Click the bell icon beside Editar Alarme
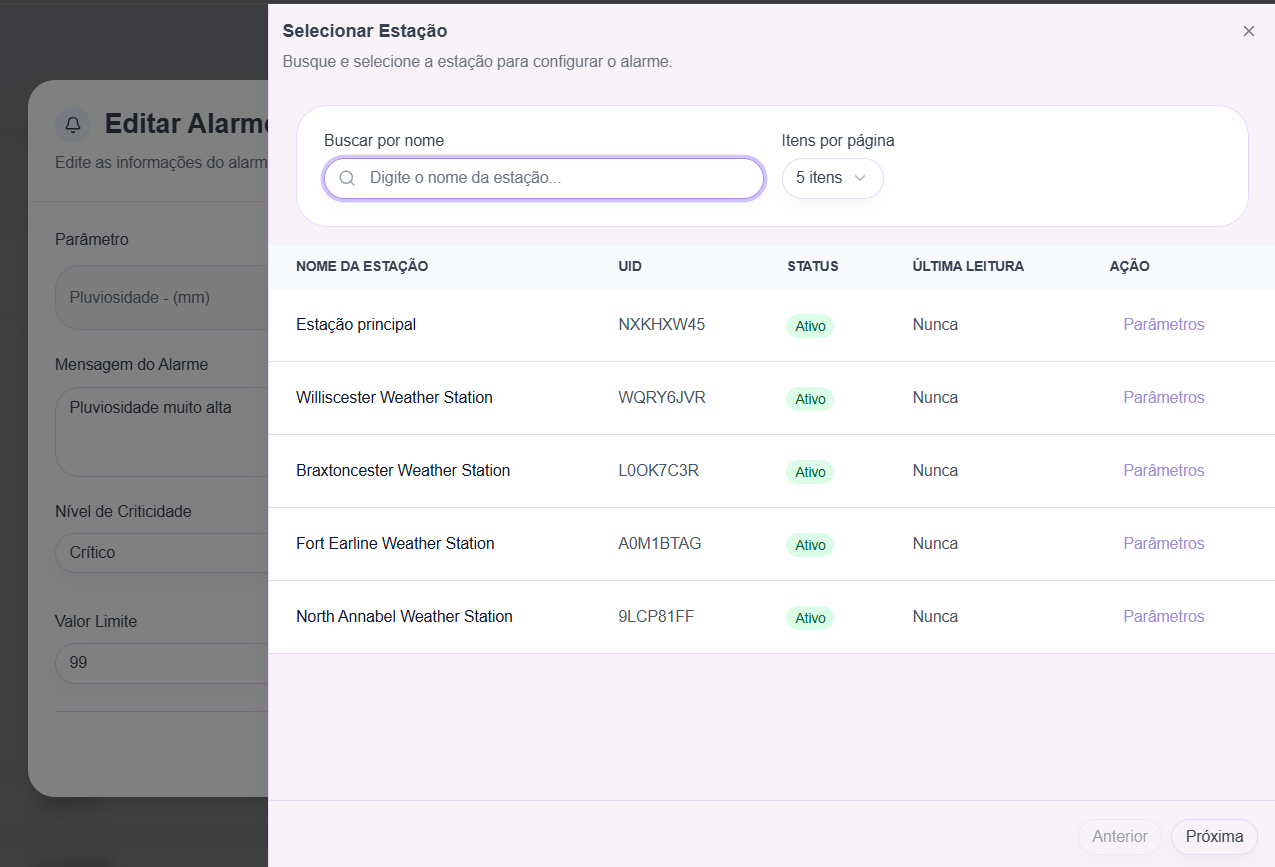This screenshot has height=867, width=1275. tap(73, 124)
